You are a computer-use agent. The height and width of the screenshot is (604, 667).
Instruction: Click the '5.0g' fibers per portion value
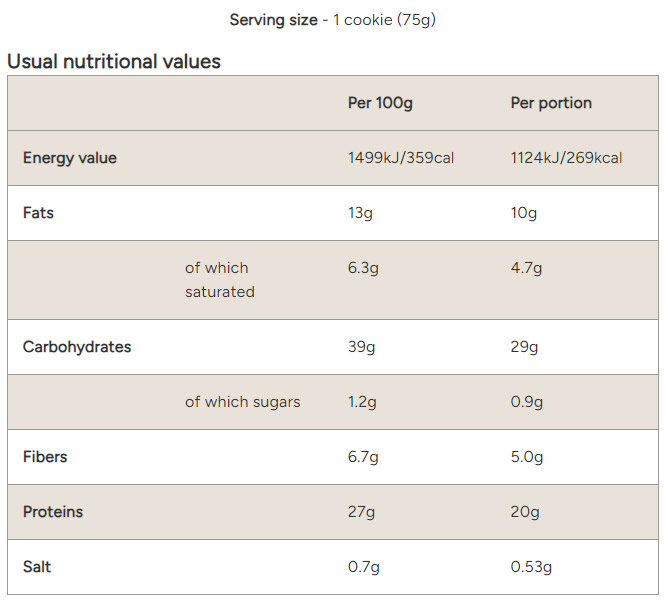[527, 457]
